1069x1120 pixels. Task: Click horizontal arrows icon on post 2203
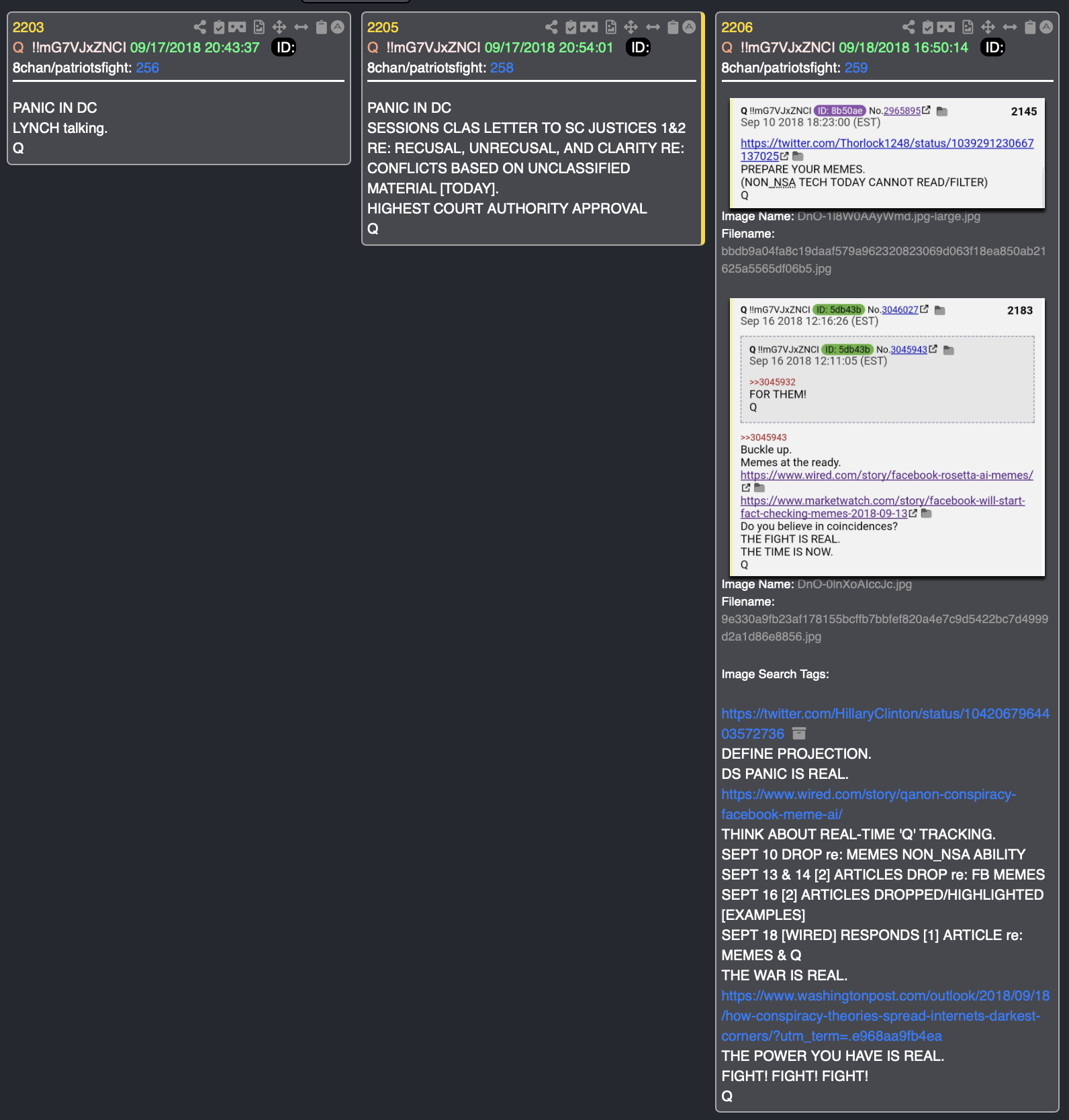click(x=301, y=27)
